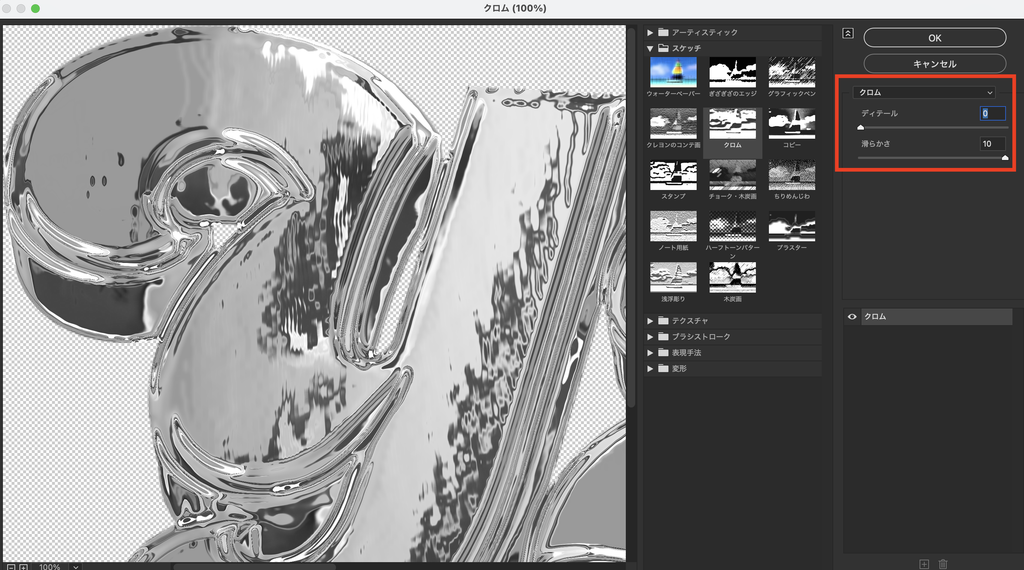Open the クロム filter type dropdown
The width and height of the screenshot is (1024, 570).
pos(924,93)
